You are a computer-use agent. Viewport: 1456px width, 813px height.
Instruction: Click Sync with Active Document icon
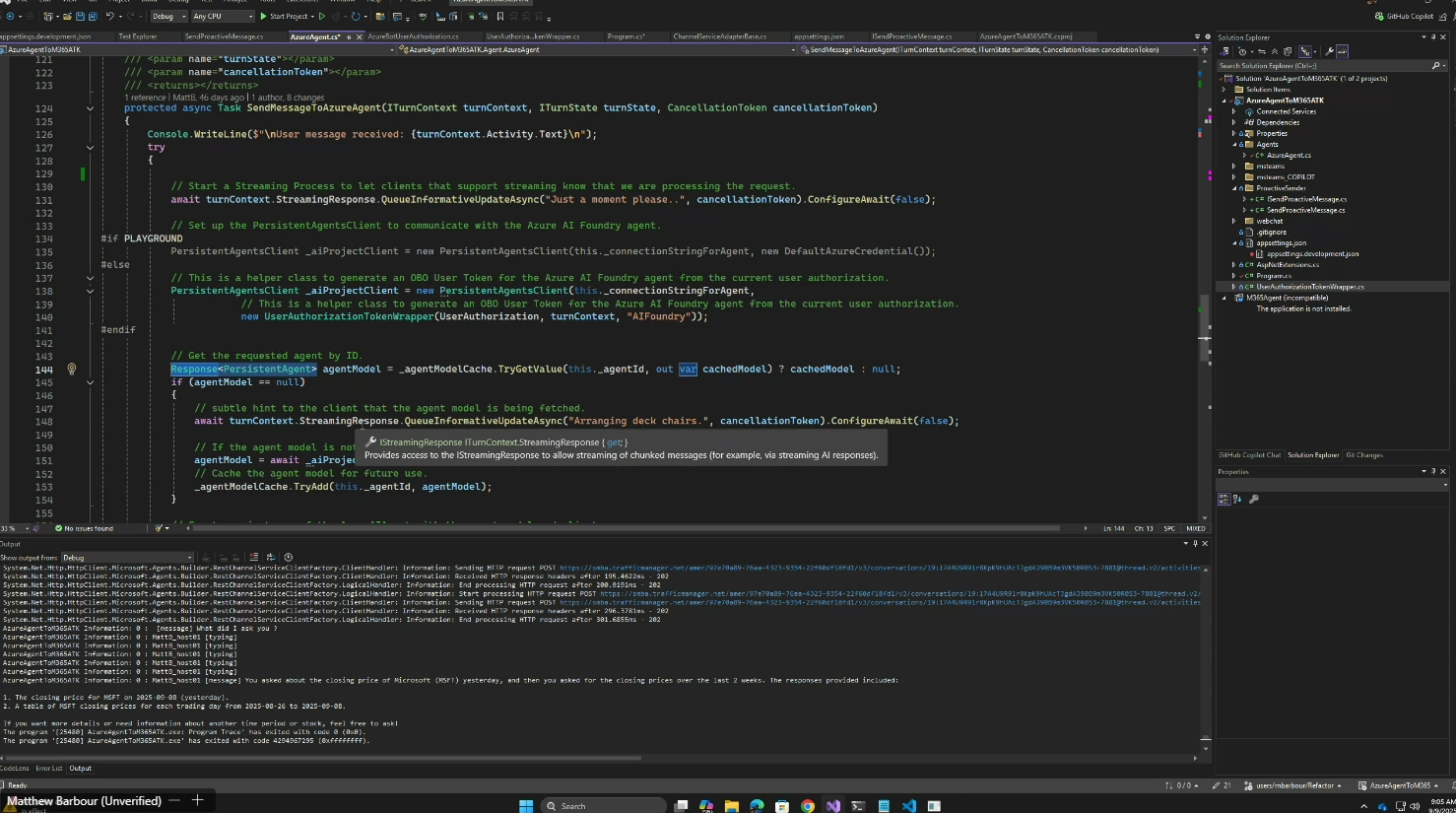pyautogui.click(x=1262, y=51)
